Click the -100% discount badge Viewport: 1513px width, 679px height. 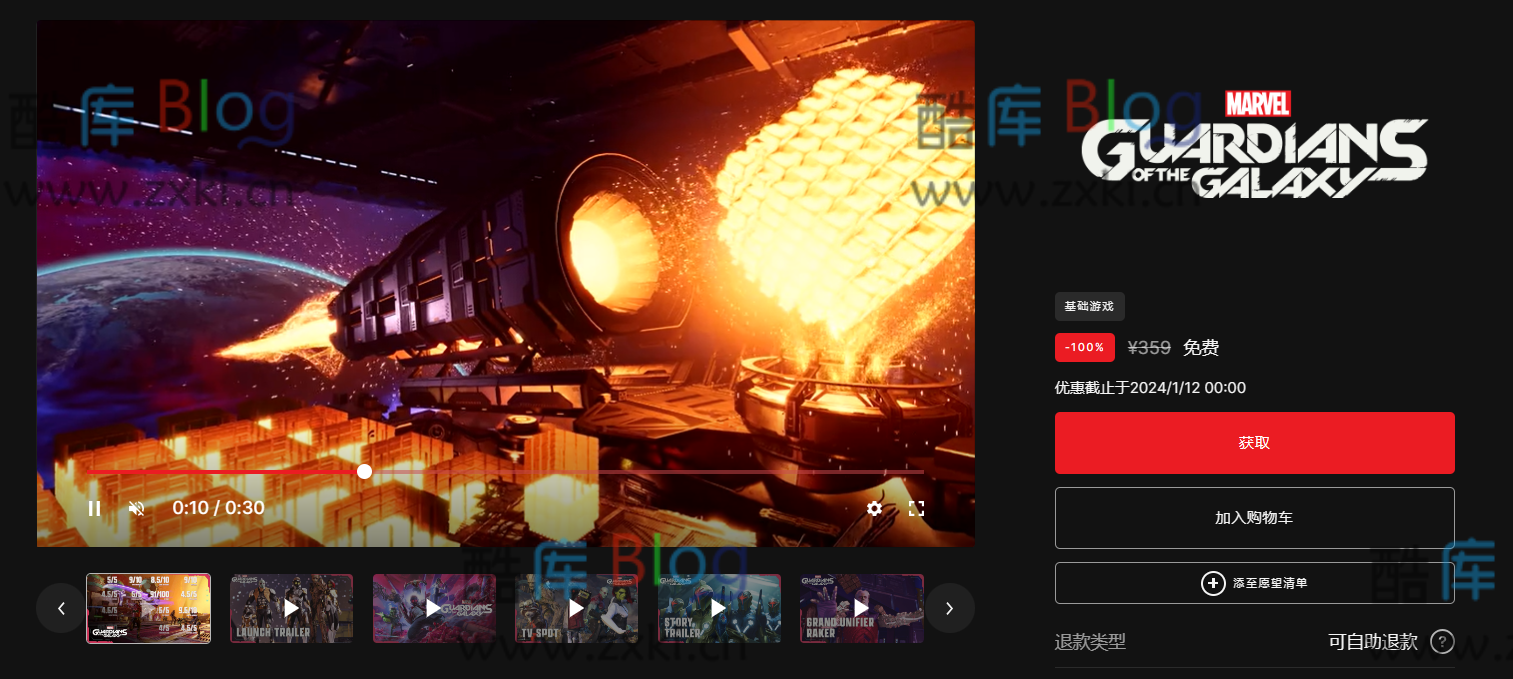[1084, 348]
